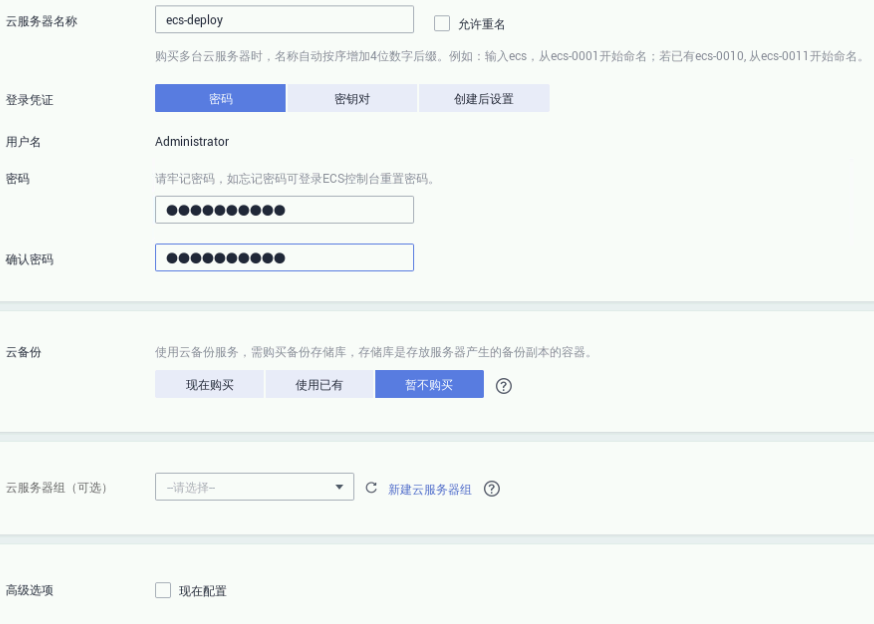Tick the 允许重名 checkbox

pos(442,23)
